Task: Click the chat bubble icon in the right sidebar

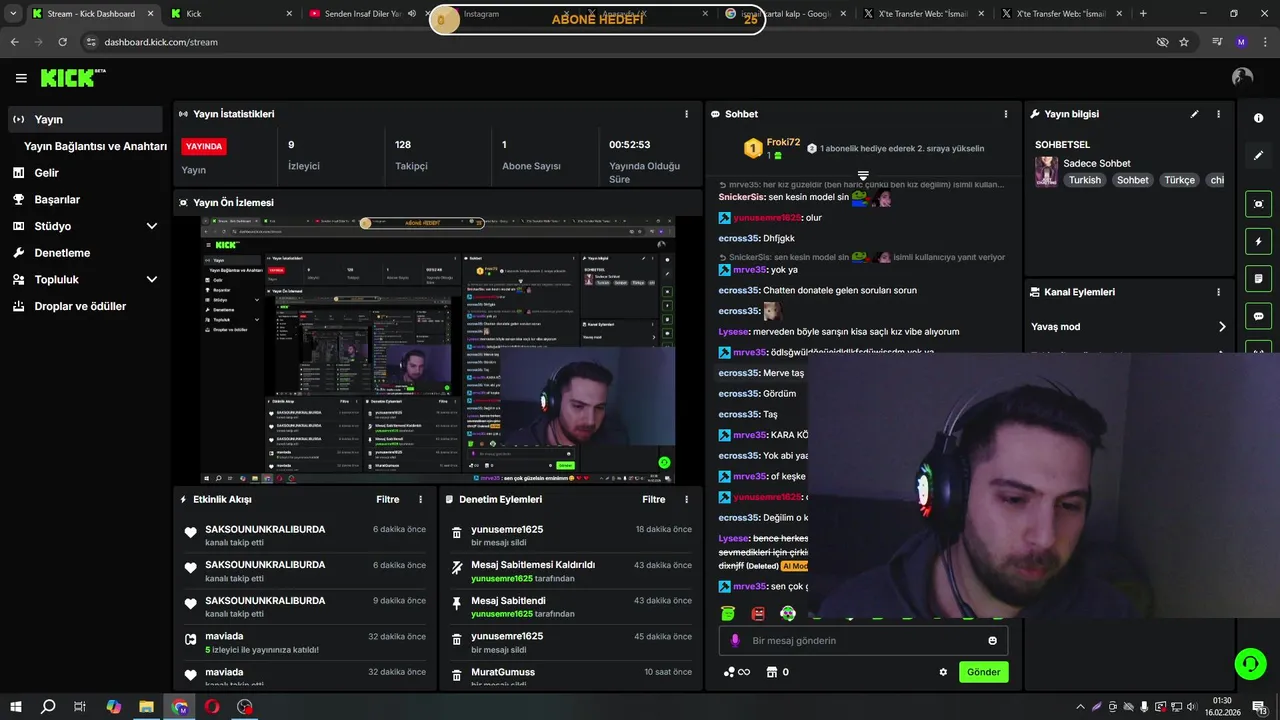Action: (1258, 316)
